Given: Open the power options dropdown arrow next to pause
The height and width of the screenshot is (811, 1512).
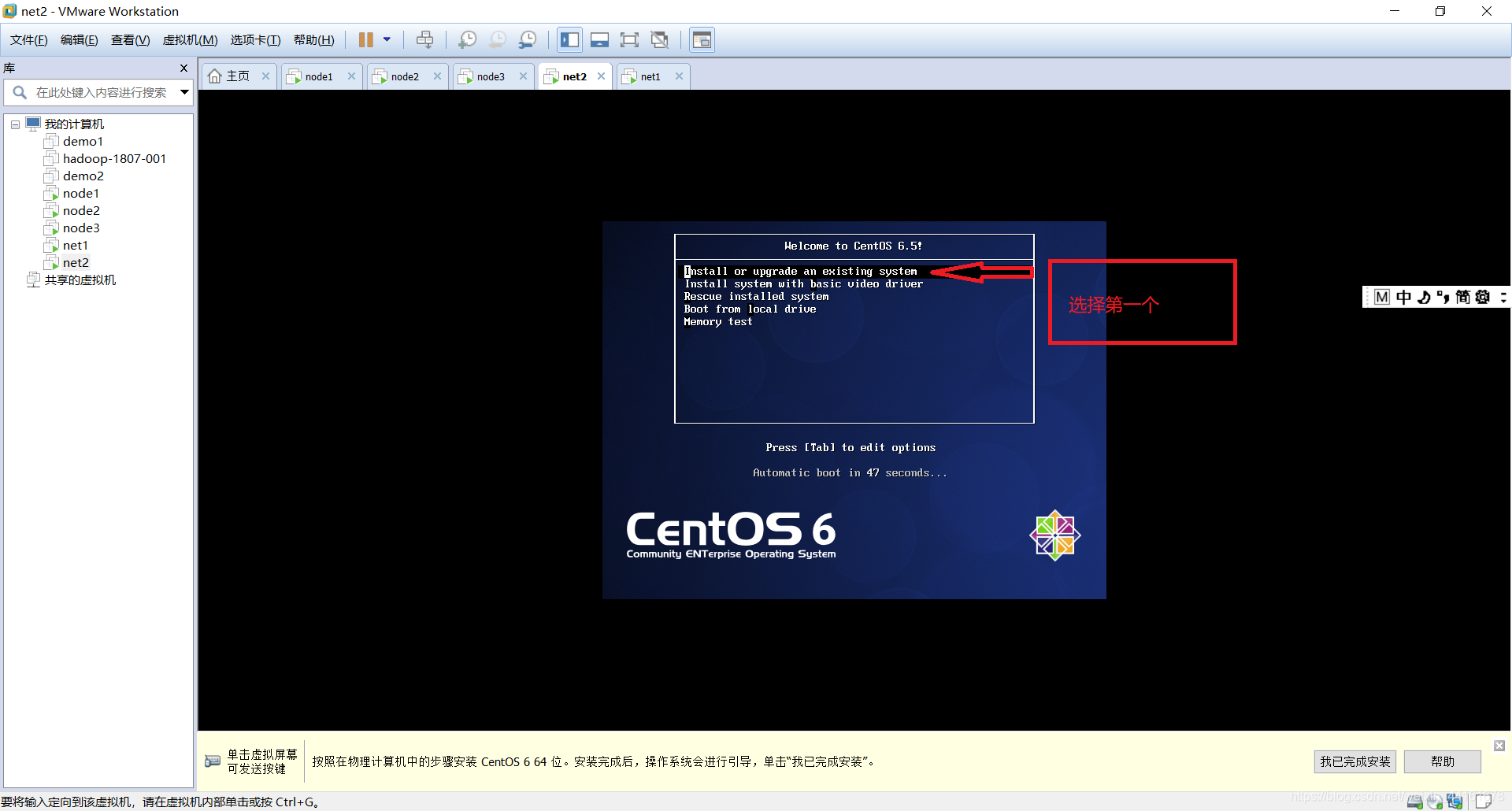Looking at the screenshot, I should point(387,39).
